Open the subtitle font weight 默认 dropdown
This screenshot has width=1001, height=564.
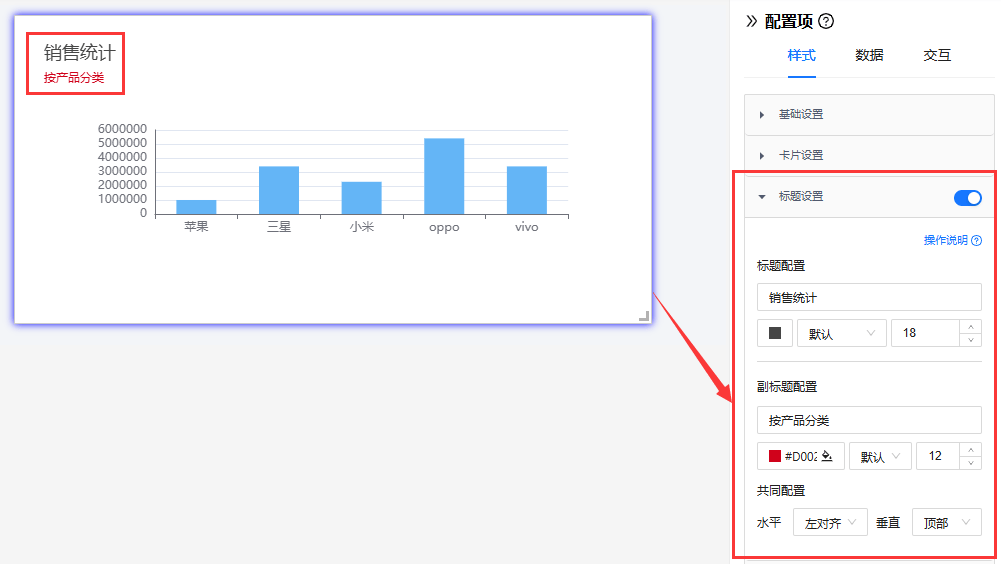pos(880,456)
